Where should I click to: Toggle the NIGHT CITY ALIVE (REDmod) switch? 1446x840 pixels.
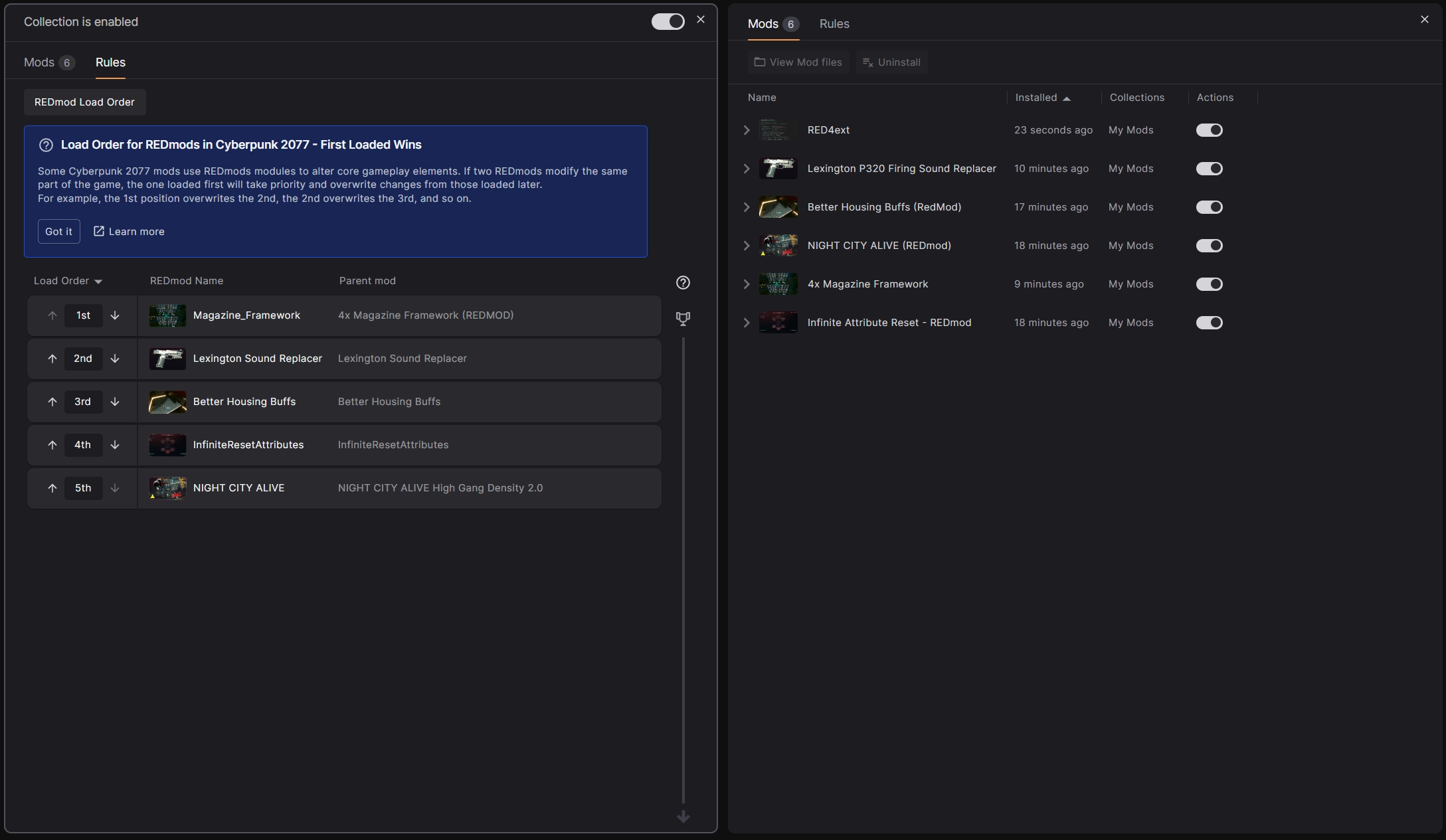[x=1210, y=246]
